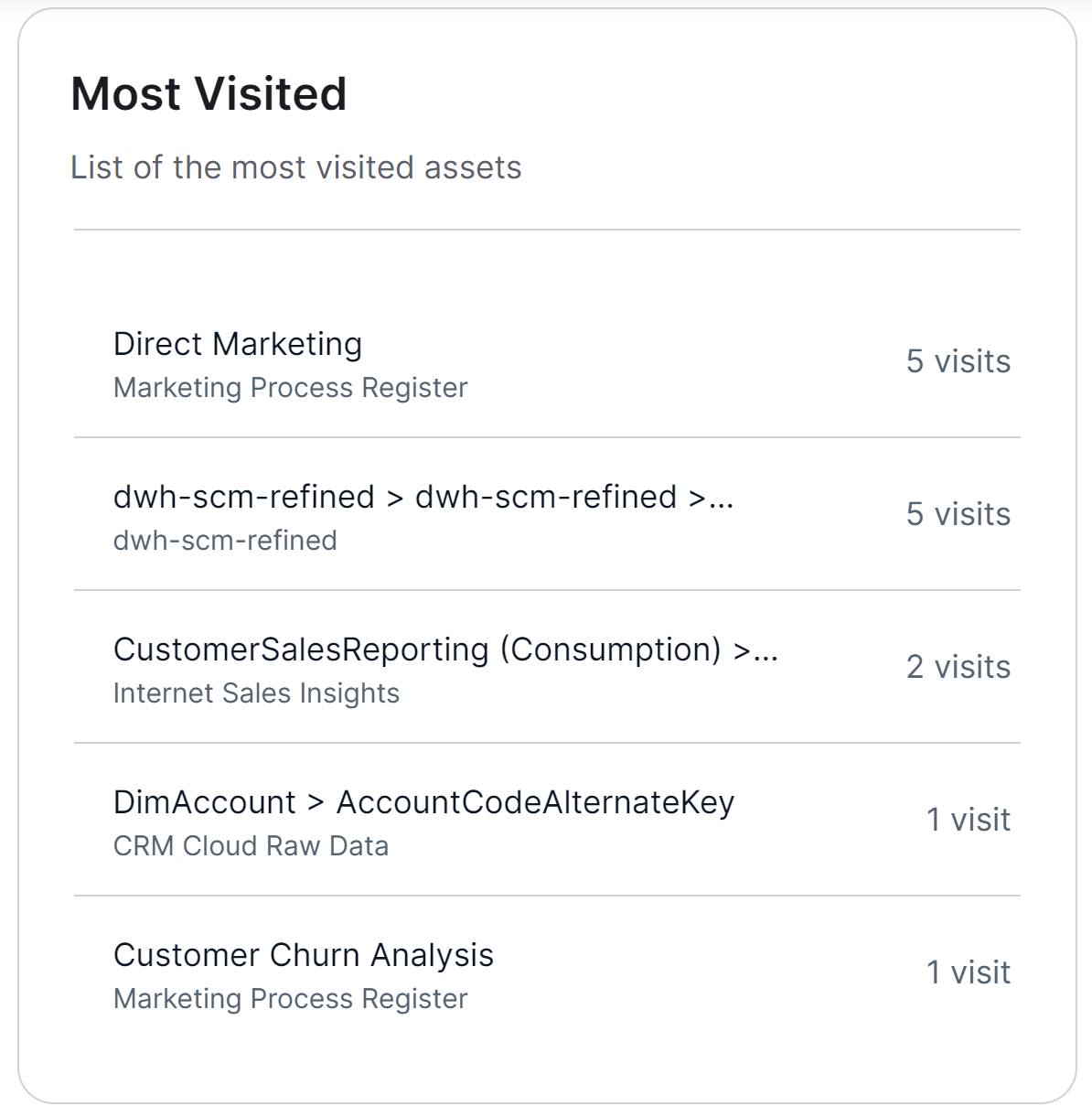Click the 1 visit count for Customer Churn Analysis

pyautogui.click(x=969, y=972)
